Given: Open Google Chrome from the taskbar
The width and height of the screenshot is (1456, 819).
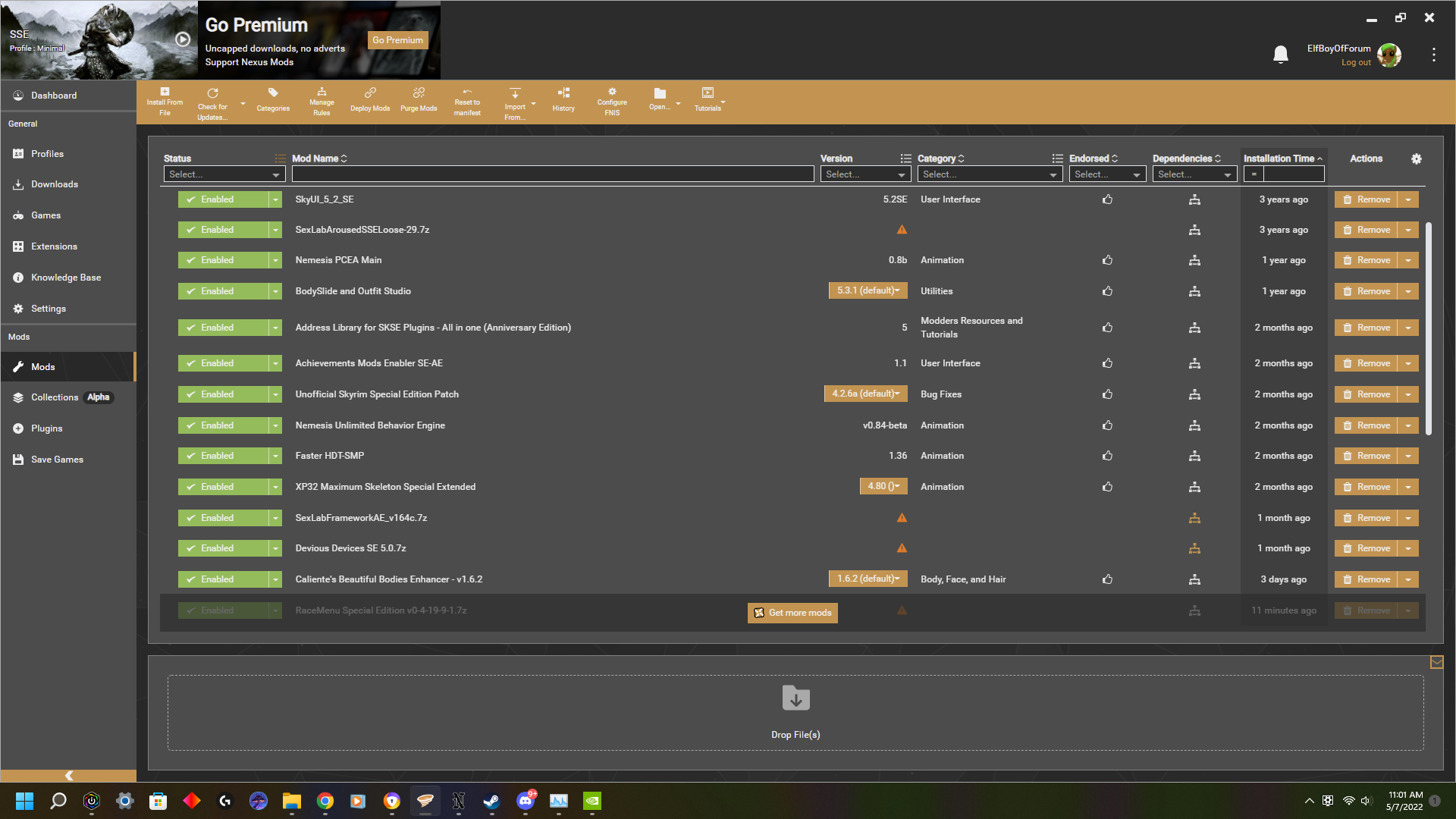Looking at the screenshot, I should [x=325, y=801].
